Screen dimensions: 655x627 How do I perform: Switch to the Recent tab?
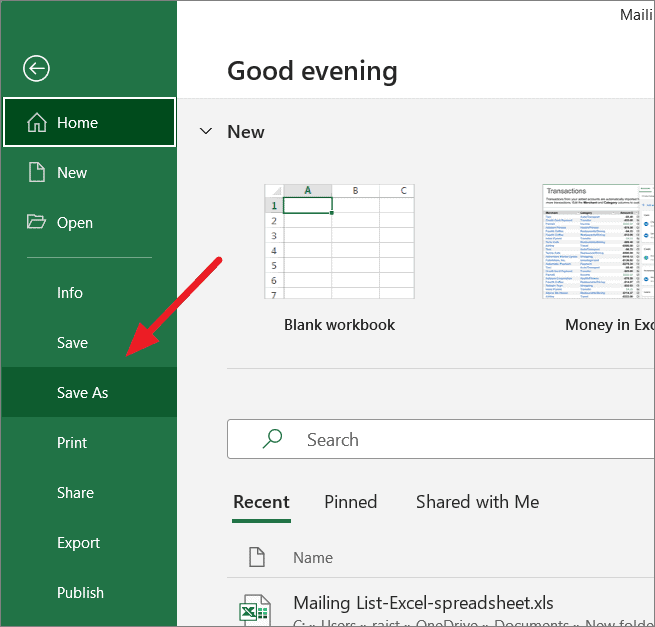(x=261, y=503)
